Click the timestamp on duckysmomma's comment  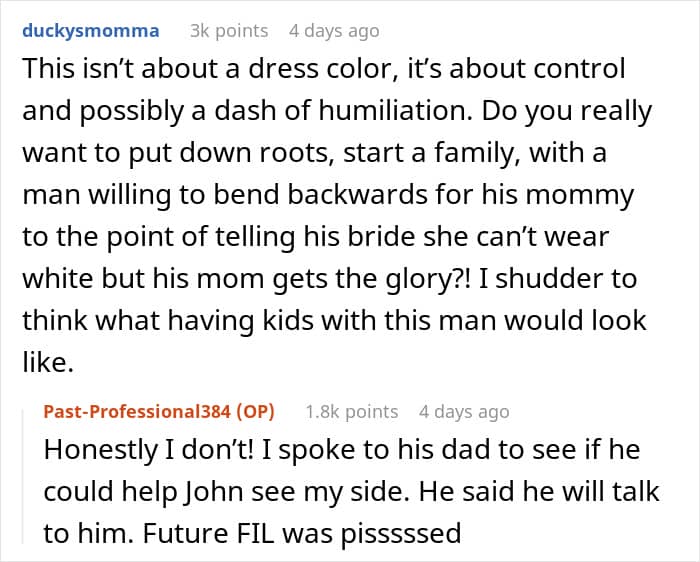pos(334,31)
